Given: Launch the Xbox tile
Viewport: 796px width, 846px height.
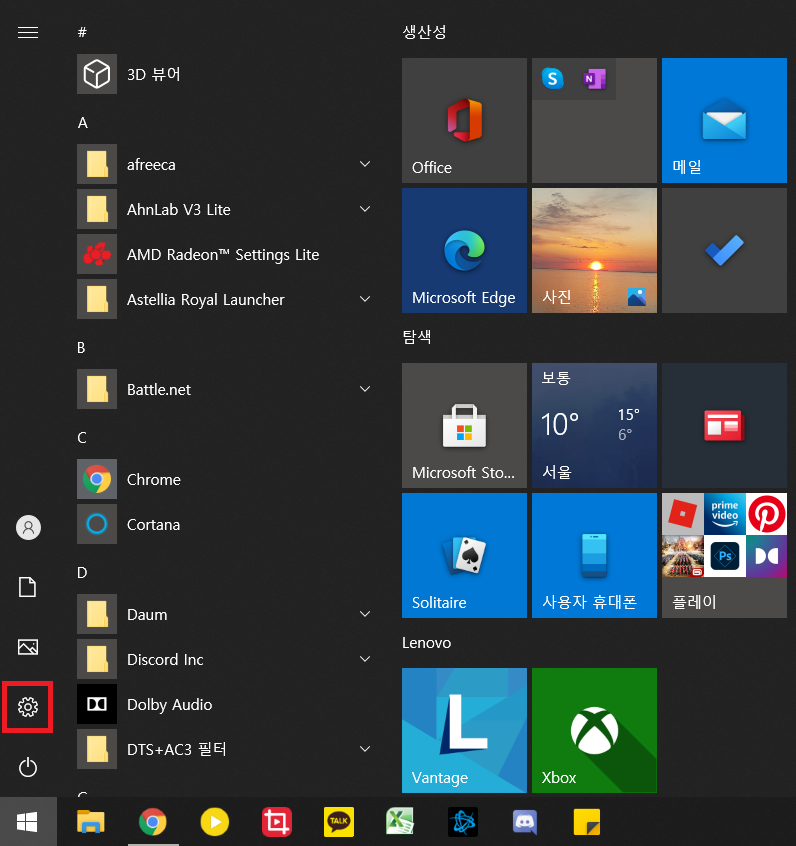Looking at the screenshot, I should pos(594,731).
